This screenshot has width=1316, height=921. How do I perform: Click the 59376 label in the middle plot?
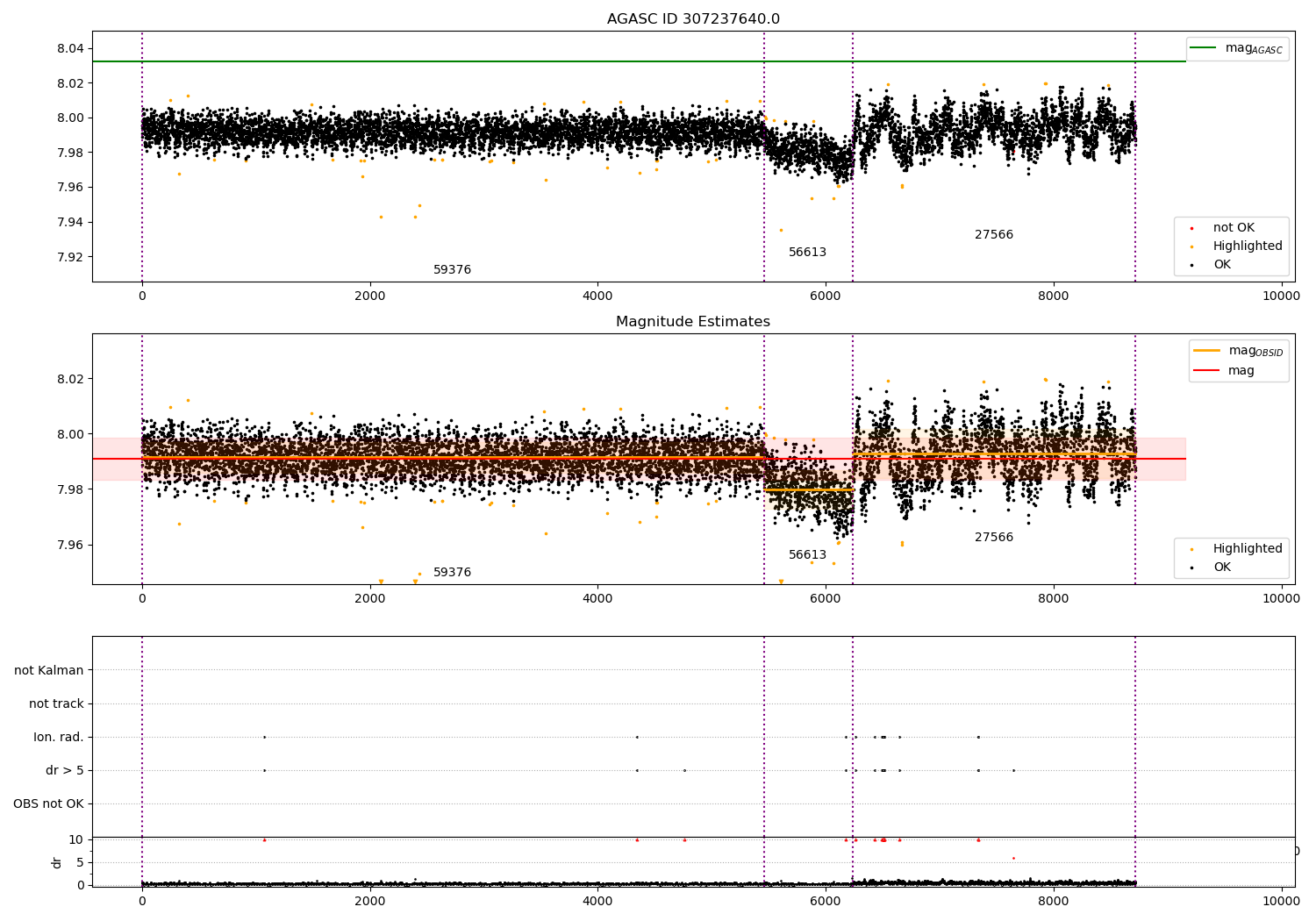coord(452,573)
